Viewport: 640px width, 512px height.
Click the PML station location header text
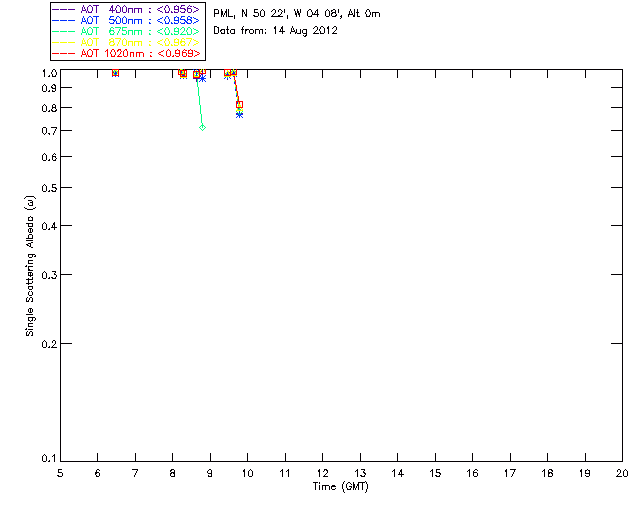click(297, 13)
